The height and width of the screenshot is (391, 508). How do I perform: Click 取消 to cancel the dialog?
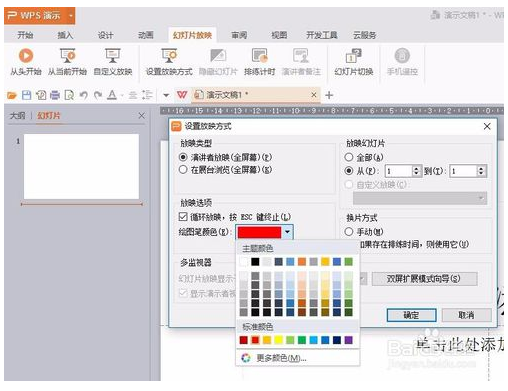466,315
